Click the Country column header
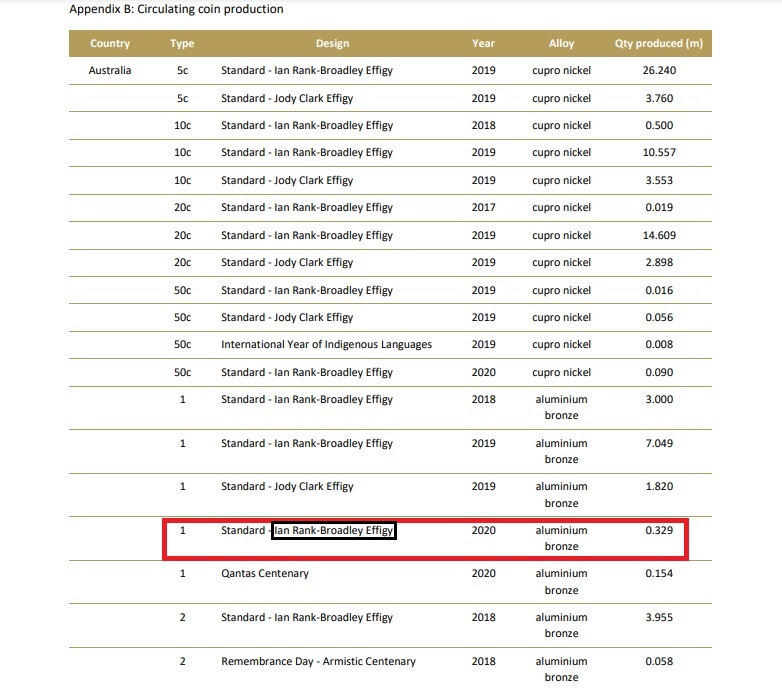Viewport: 782px width, 688px height. click(x=110, y=43)
